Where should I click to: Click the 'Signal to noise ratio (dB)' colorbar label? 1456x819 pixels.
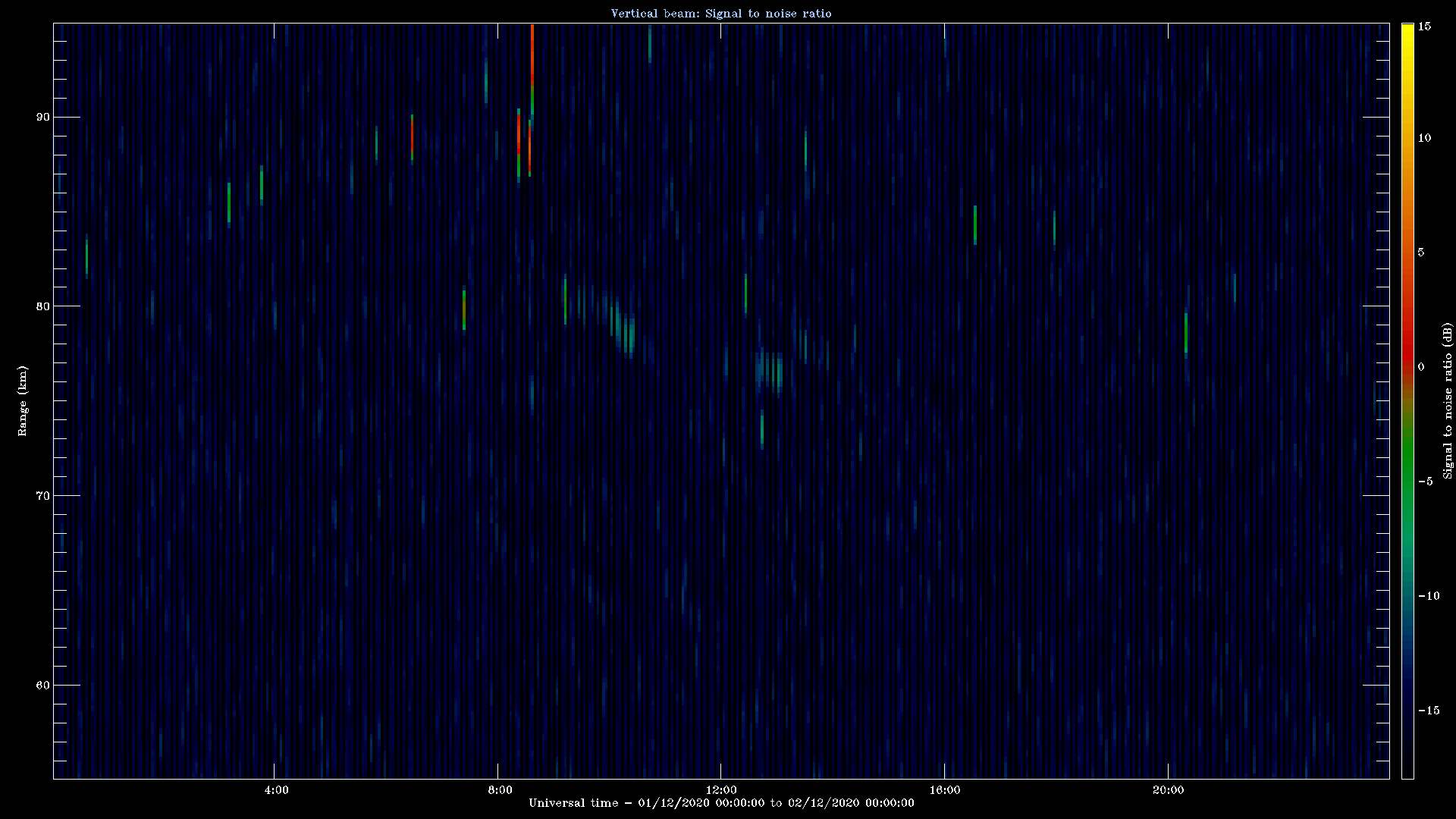1448,400
